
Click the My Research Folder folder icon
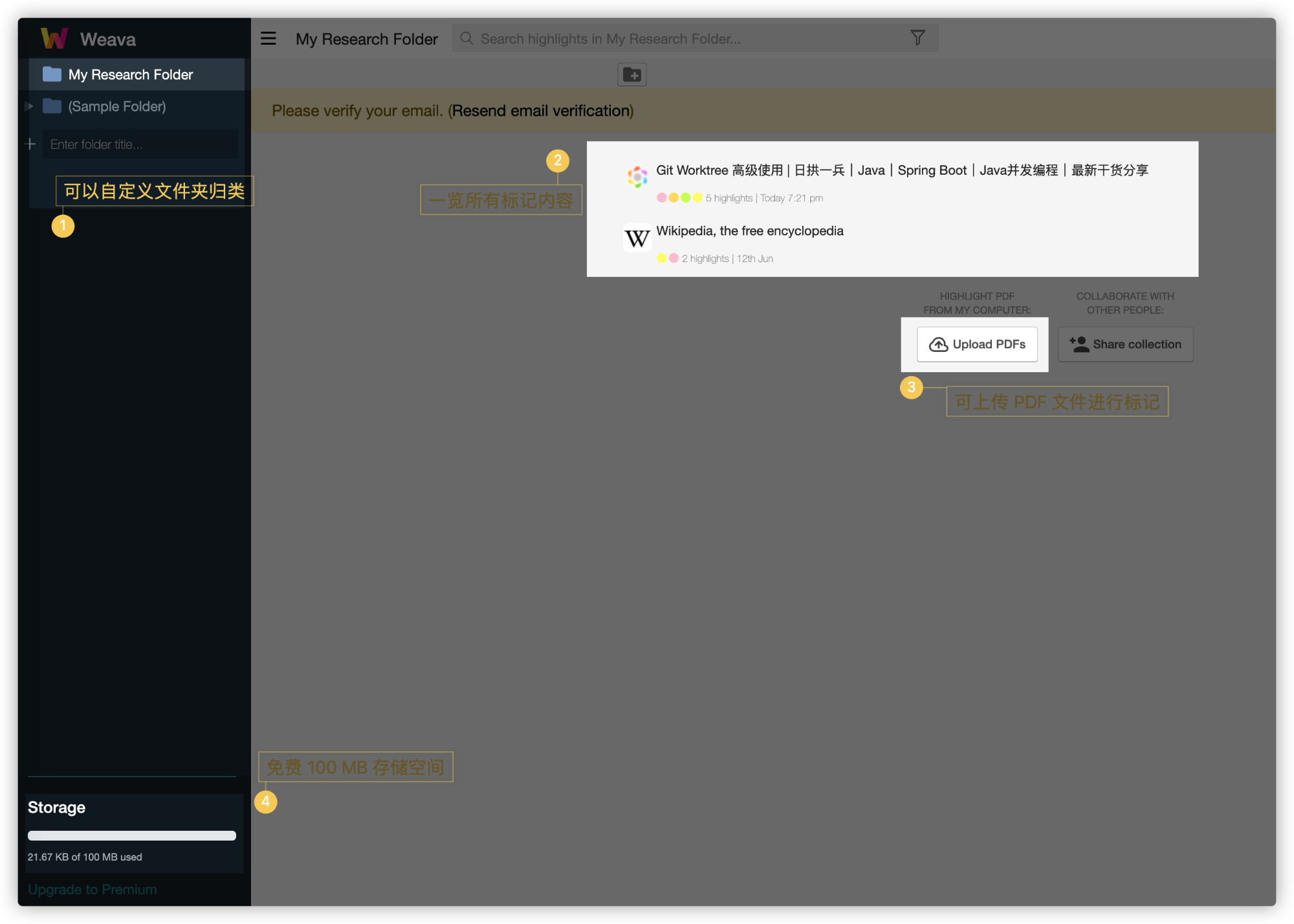52,74
